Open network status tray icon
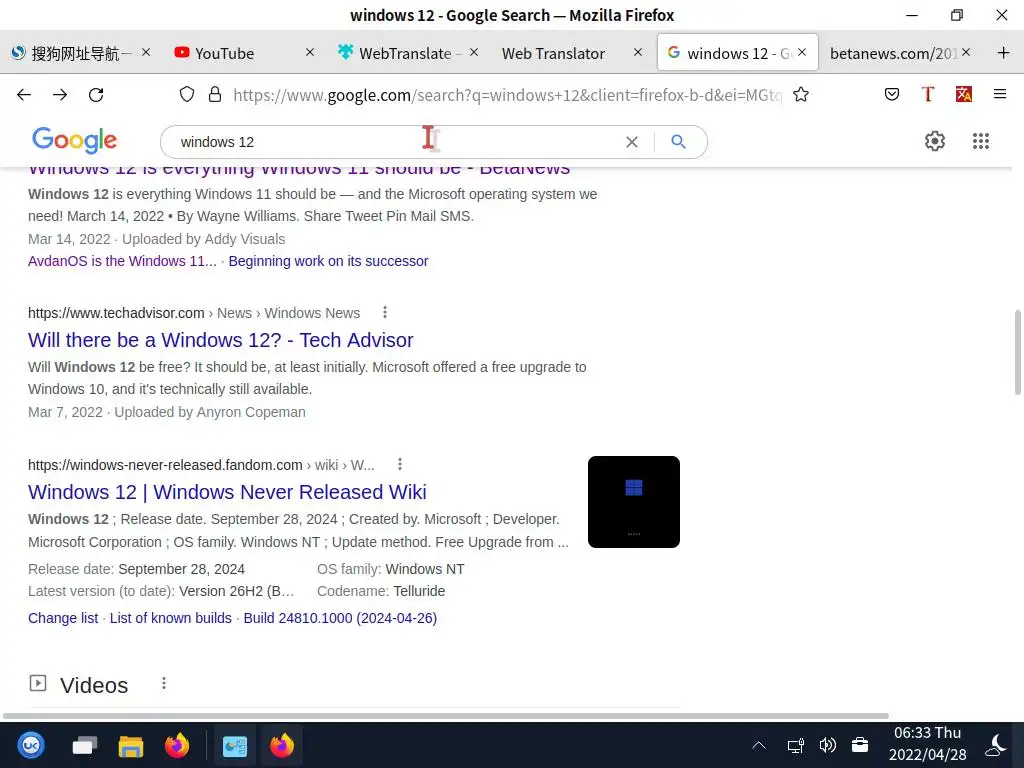1024x768 pixels. coord(795,745)
